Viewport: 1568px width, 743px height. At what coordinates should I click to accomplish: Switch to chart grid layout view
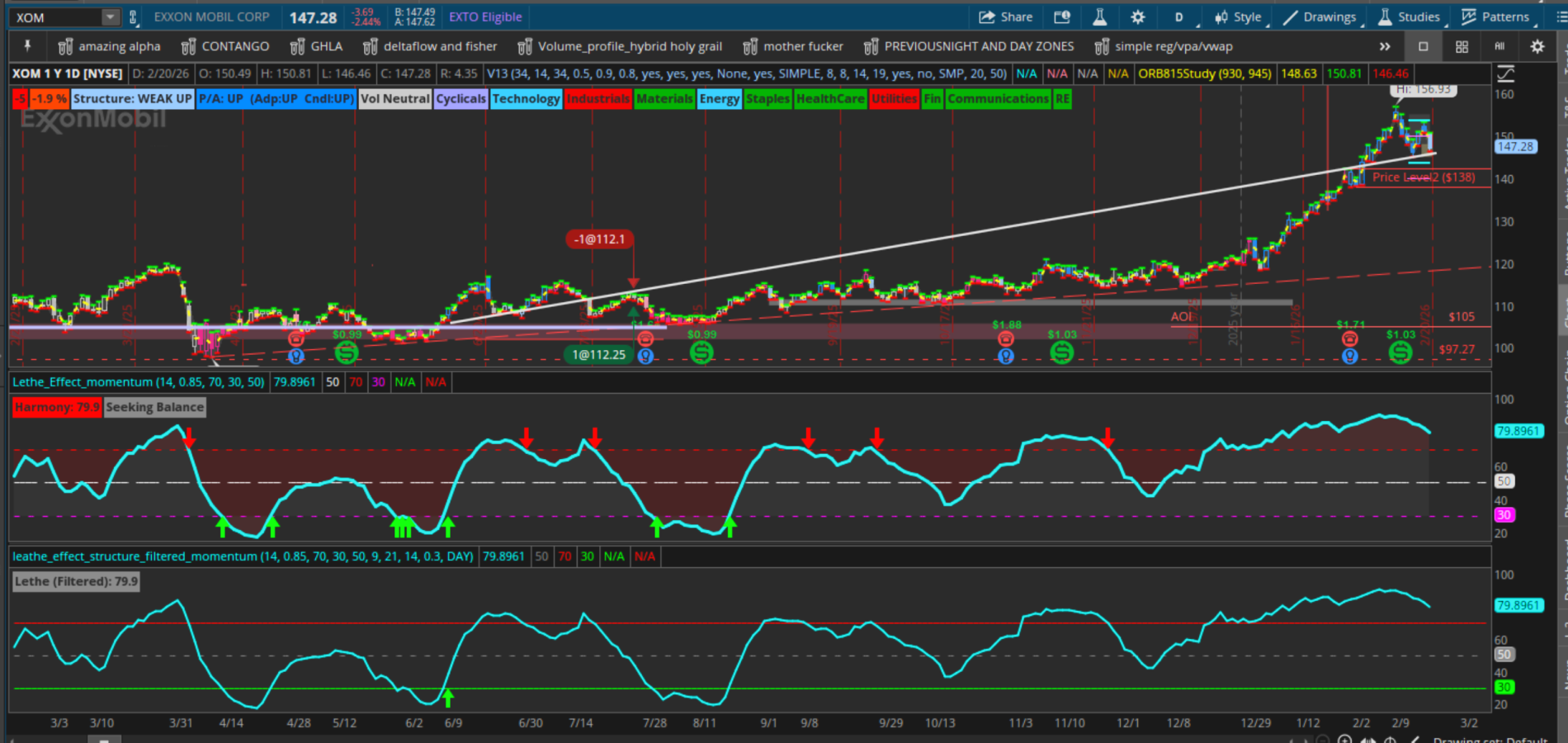[1462, 46]
